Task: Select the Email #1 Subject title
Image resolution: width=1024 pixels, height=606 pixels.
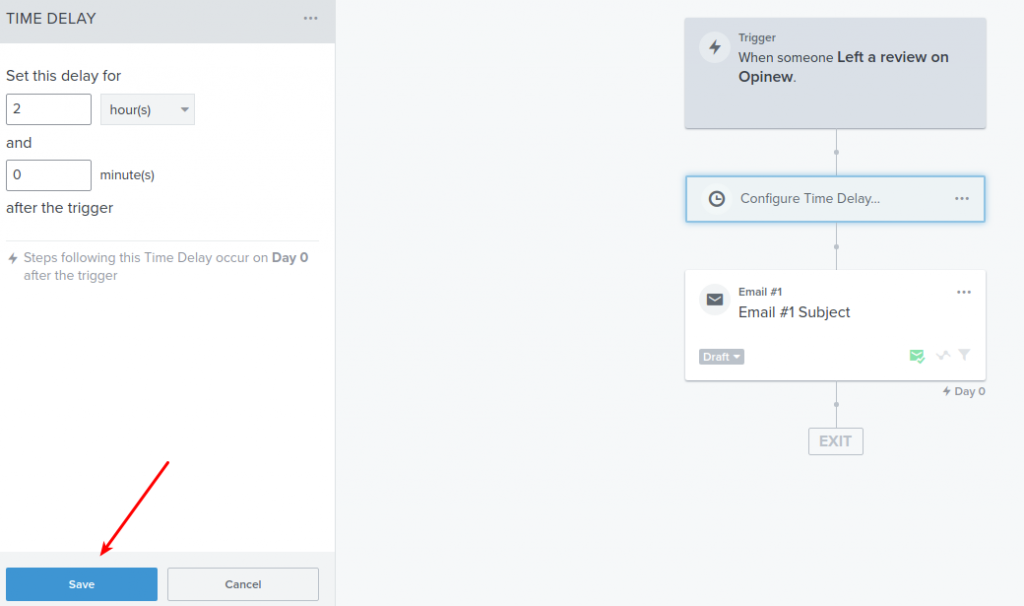Action: (x=794, y=312)
